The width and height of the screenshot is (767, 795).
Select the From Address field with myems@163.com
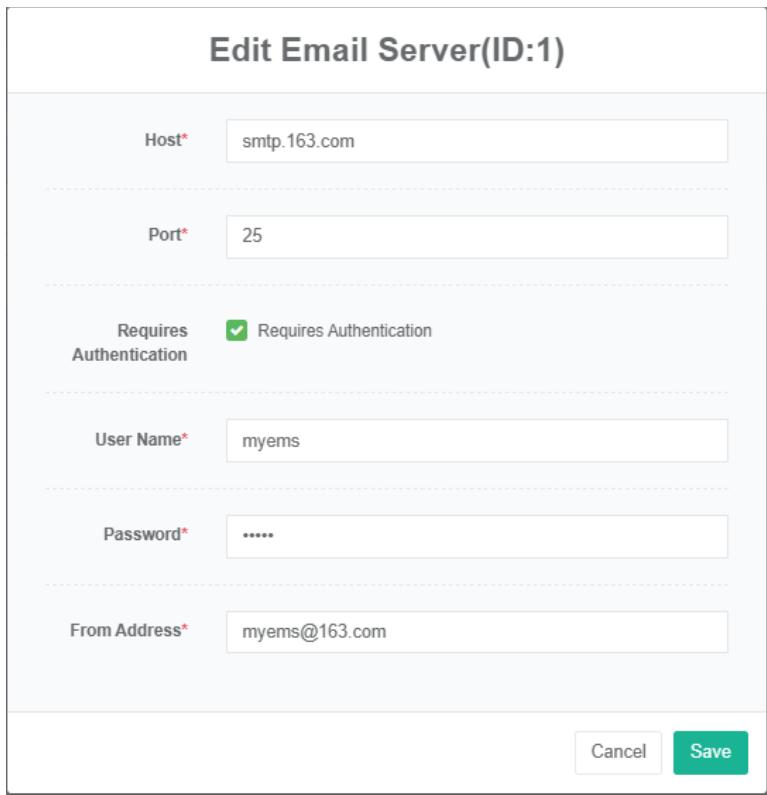476,632
